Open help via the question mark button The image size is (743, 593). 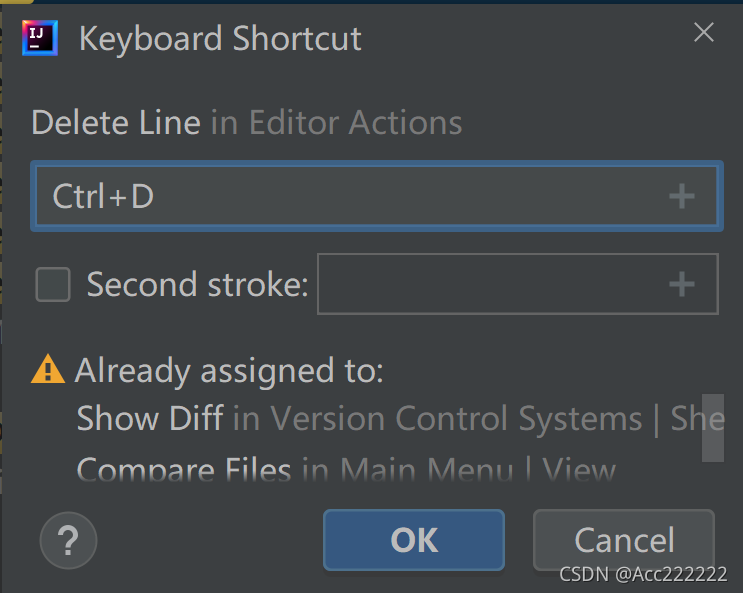69,540
